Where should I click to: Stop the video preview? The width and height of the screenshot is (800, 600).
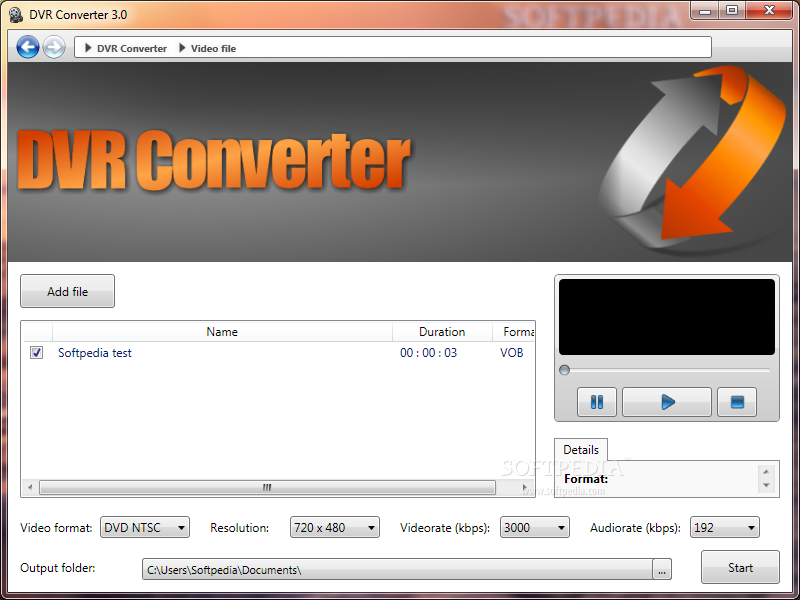pyautogui.click(x=737, y=402)
